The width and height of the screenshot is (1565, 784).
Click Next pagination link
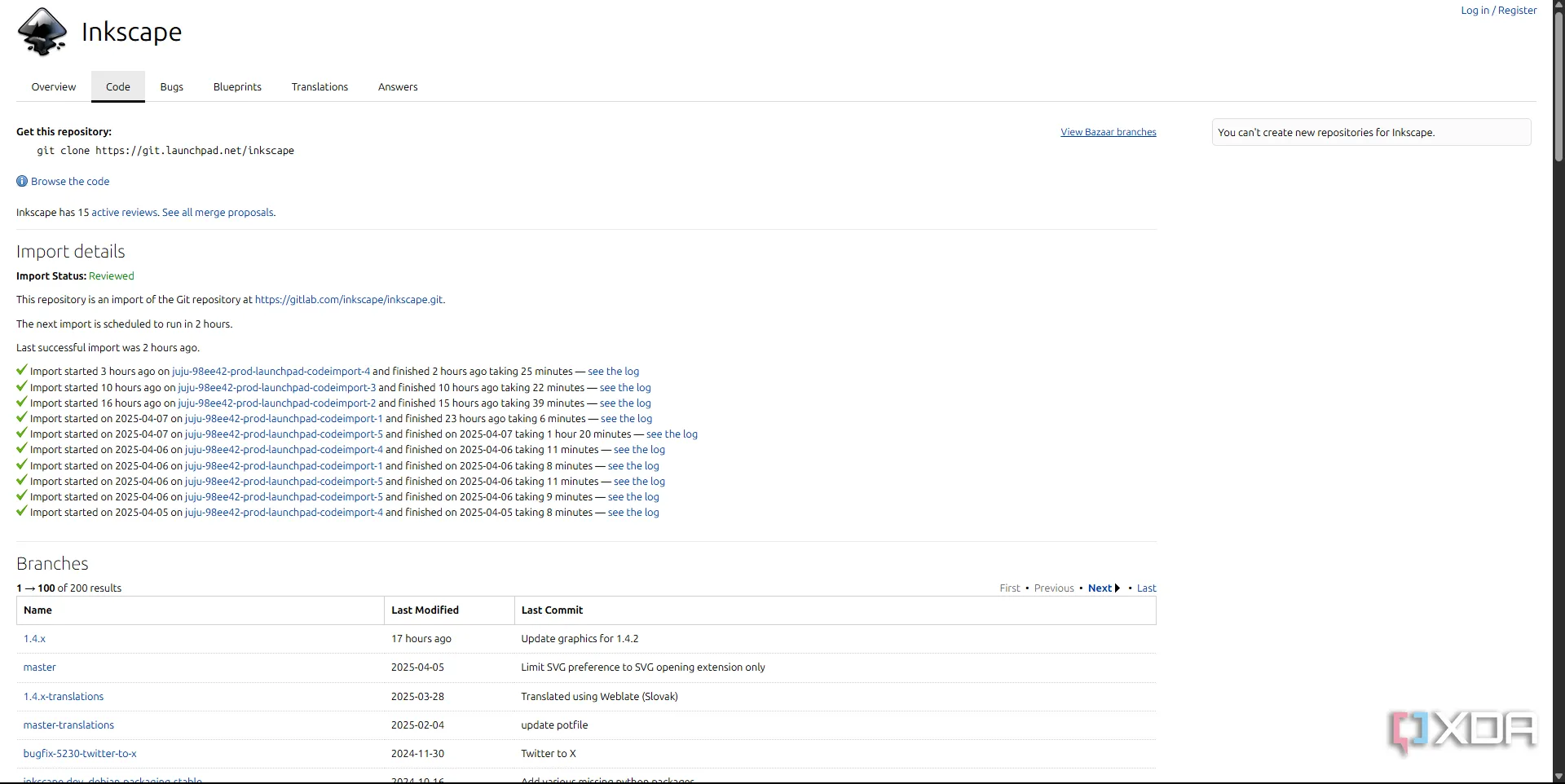click(1100, 588)
